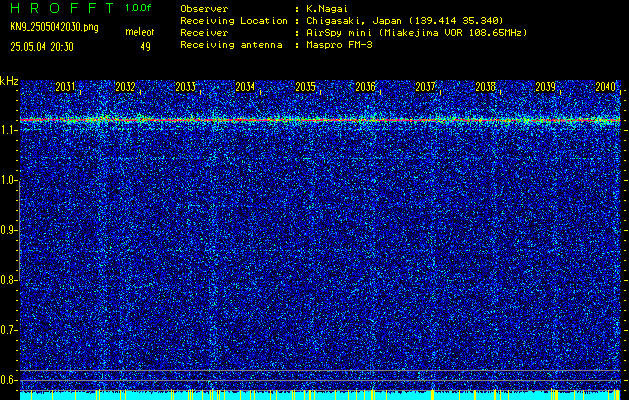Image resolution: width=629 pixels, height=400 pixels.
Task: Click the date stamp 25.05.04 20:30
Action: click(x=42, y=47)
